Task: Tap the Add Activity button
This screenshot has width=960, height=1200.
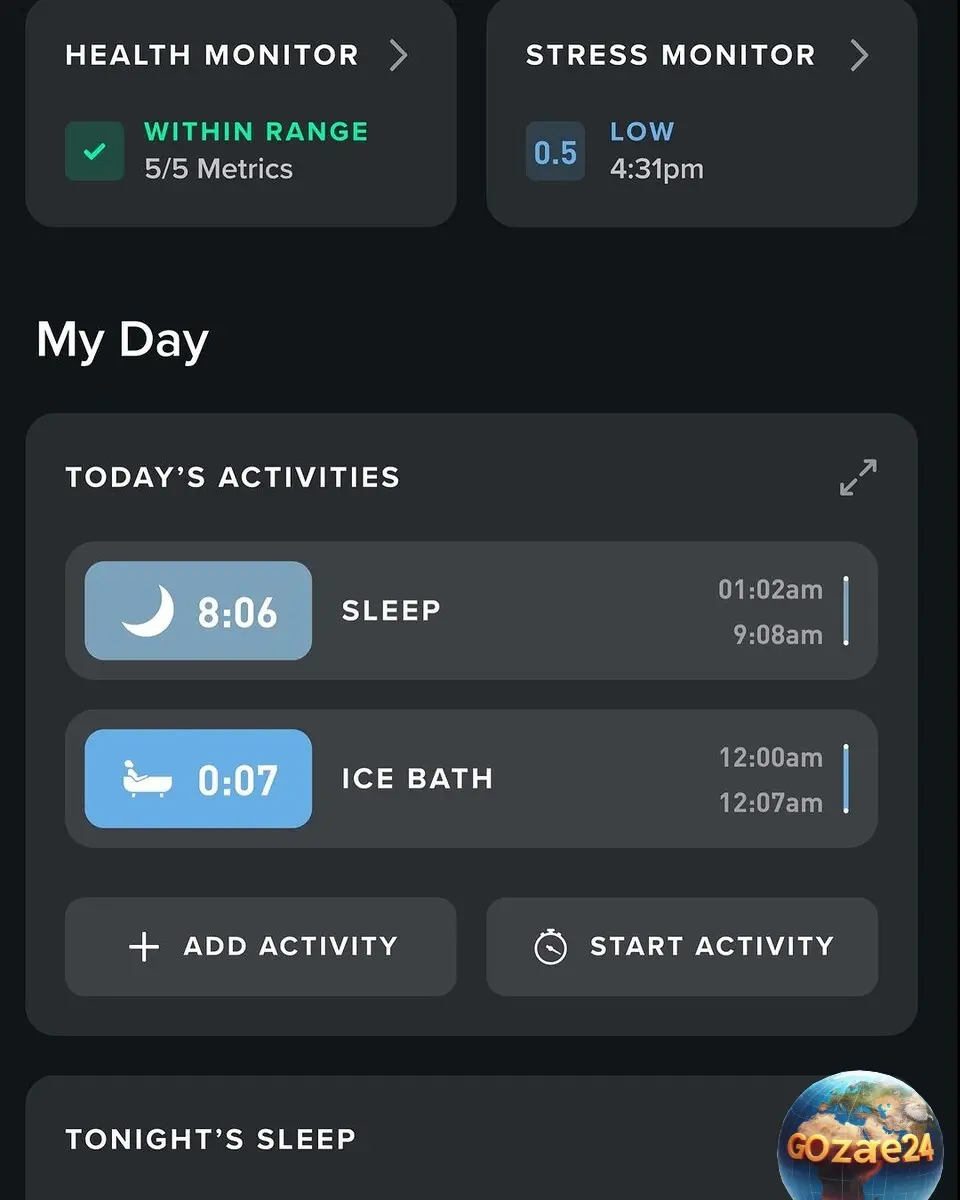Action: tap(260, 946)
